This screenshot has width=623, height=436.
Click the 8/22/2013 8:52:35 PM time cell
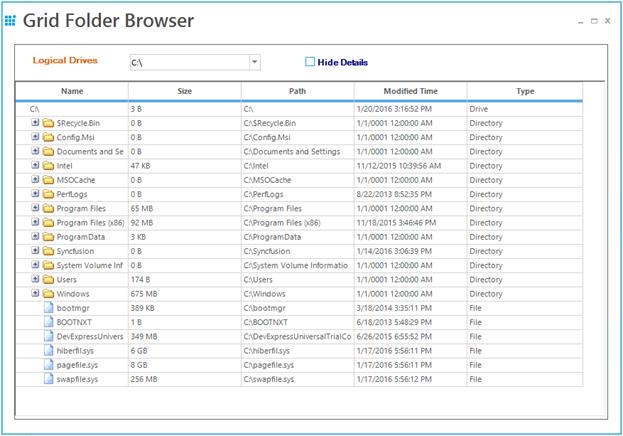[x=410, y=194]
